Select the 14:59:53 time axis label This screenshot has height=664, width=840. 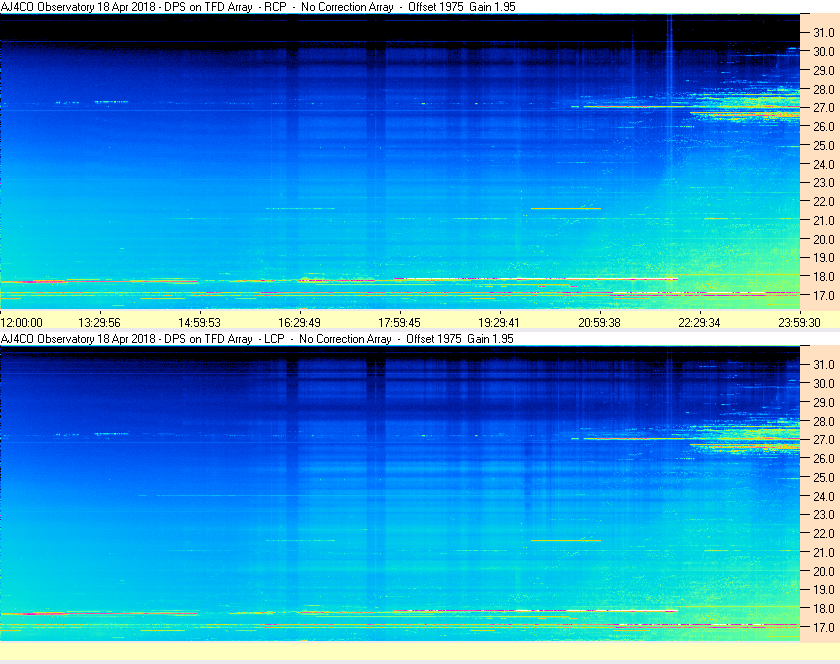[x=199, y=323]
